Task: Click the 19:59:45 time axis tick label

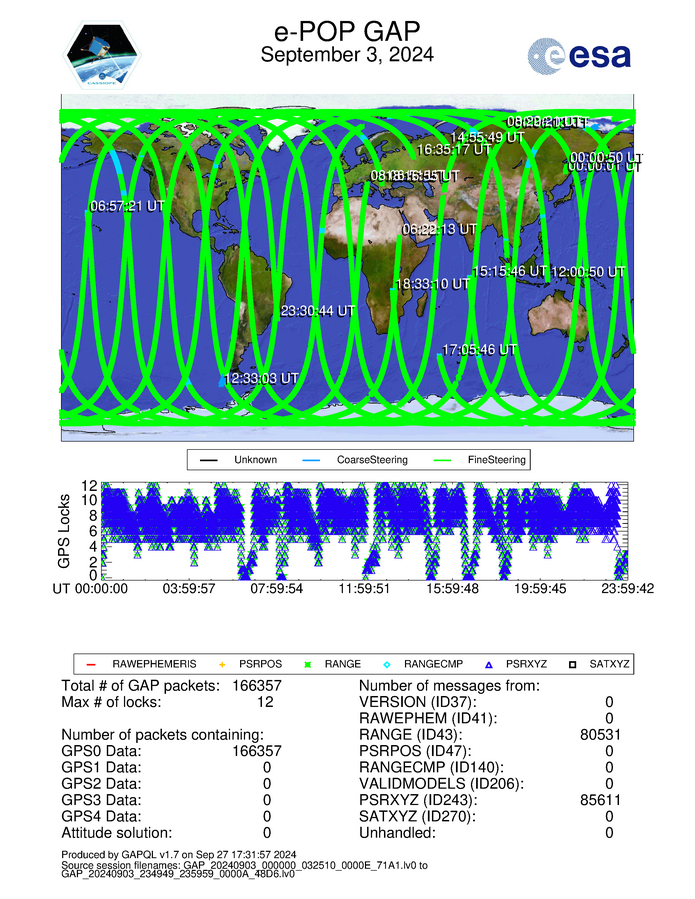Action: click(540, 590)
